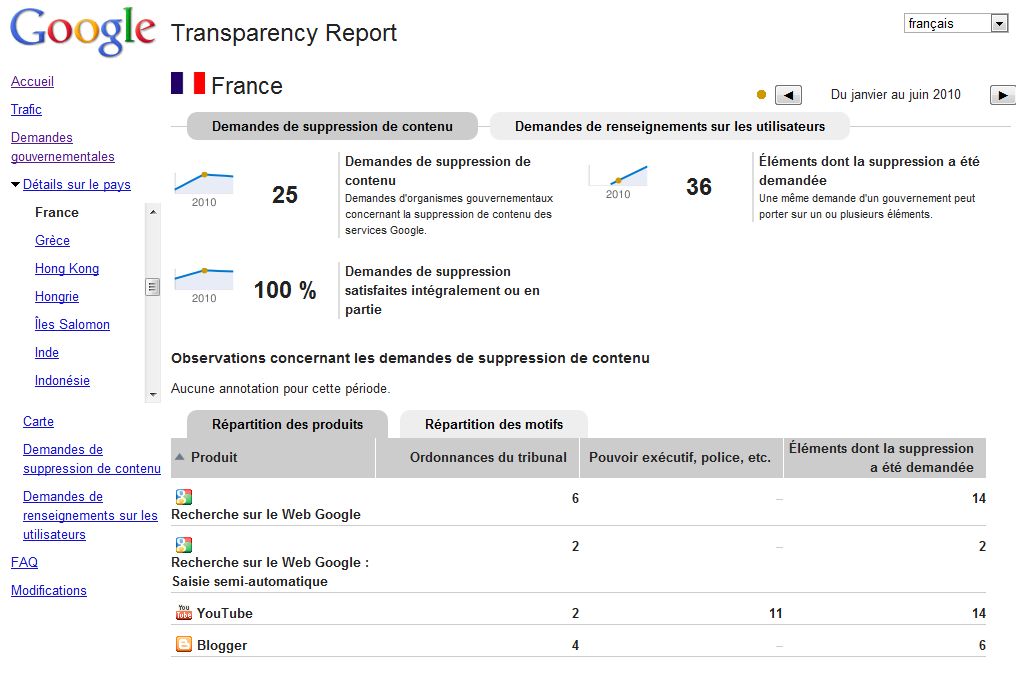Screen dimensions: 1018x673
Task: Click YouTube's executive value 11
Action: pos(776,613)
